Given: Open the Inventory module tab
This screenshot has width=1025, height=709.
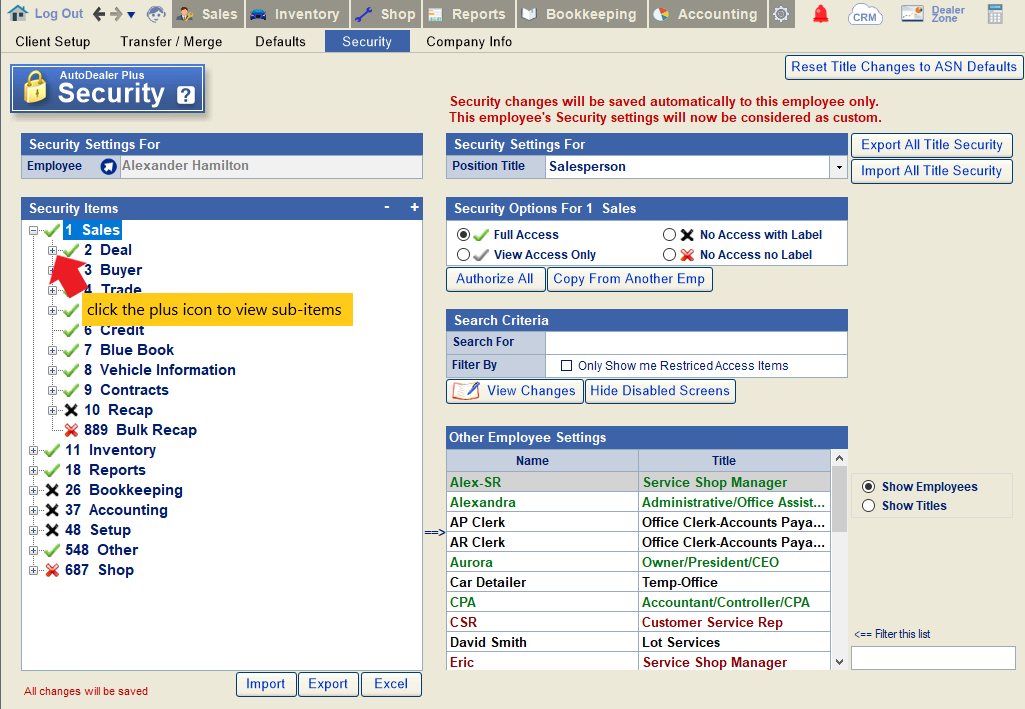Looking at the screenshot, I should (297, 14).
